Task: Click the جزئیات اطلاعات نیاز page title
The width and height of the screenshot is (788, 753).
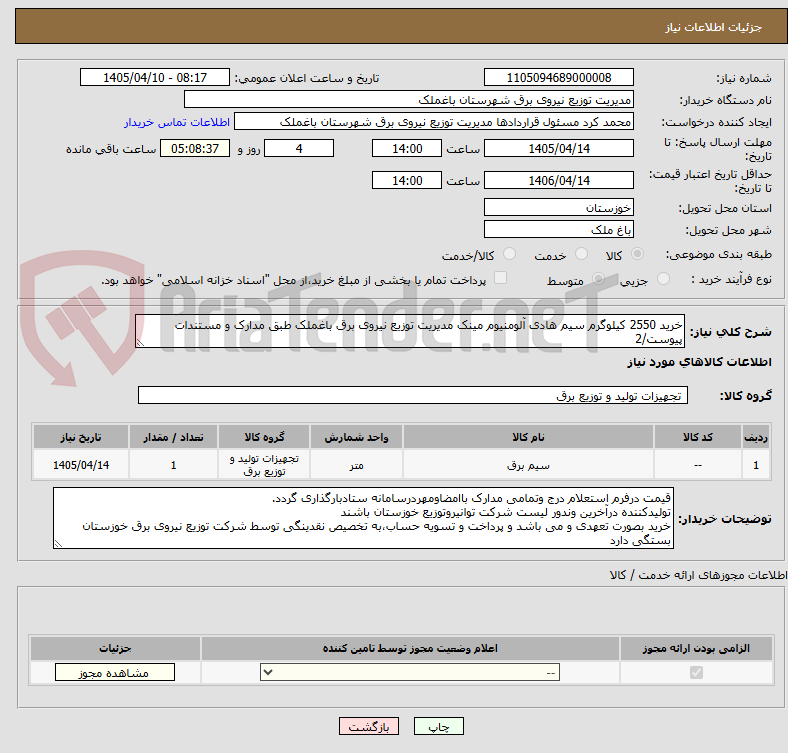Action: [714, 27]
